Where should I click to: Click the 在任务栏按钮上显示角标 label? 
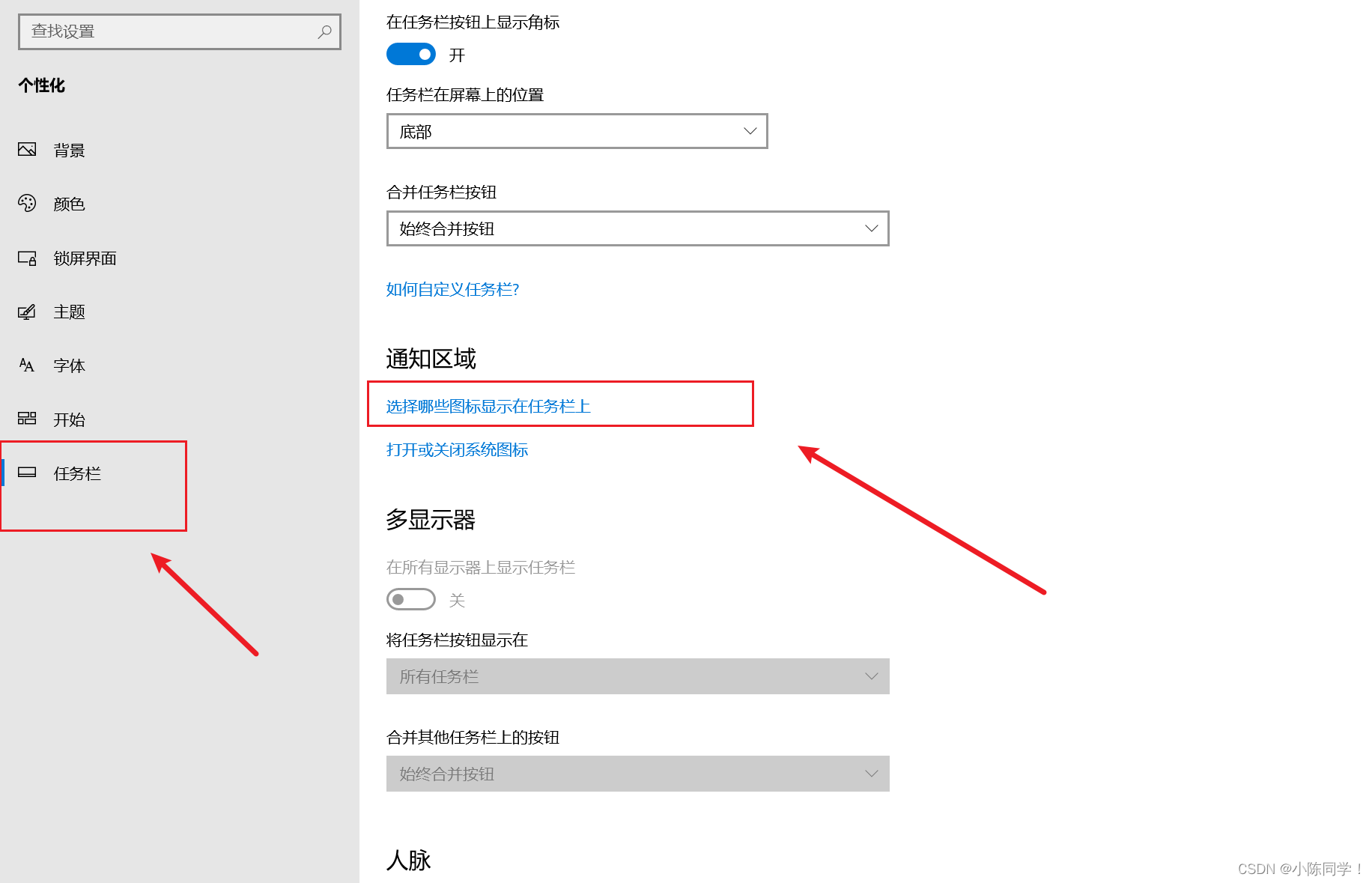coord(473,22)
